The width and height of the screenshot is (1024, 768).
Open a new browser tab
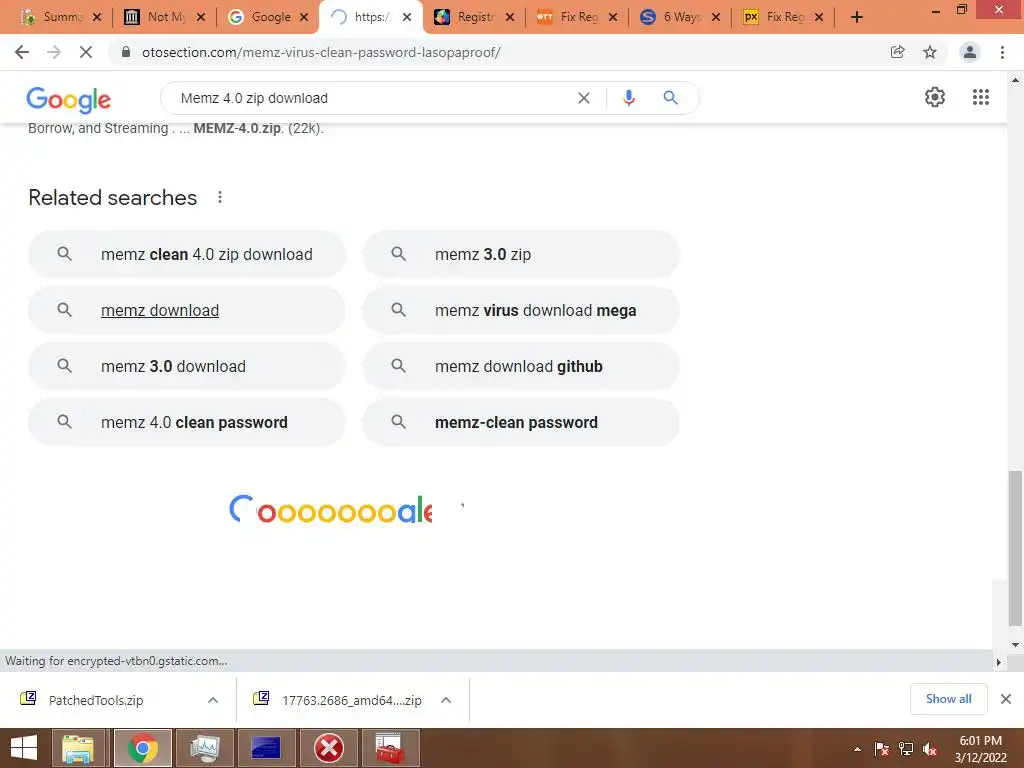pos(857,17)
